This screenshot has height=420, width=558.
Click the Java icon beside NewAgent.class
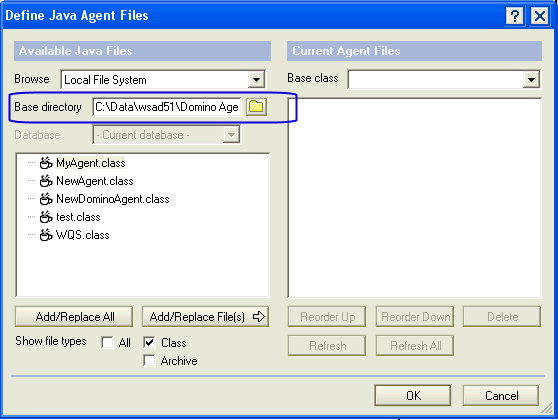(x=46, y=181)
